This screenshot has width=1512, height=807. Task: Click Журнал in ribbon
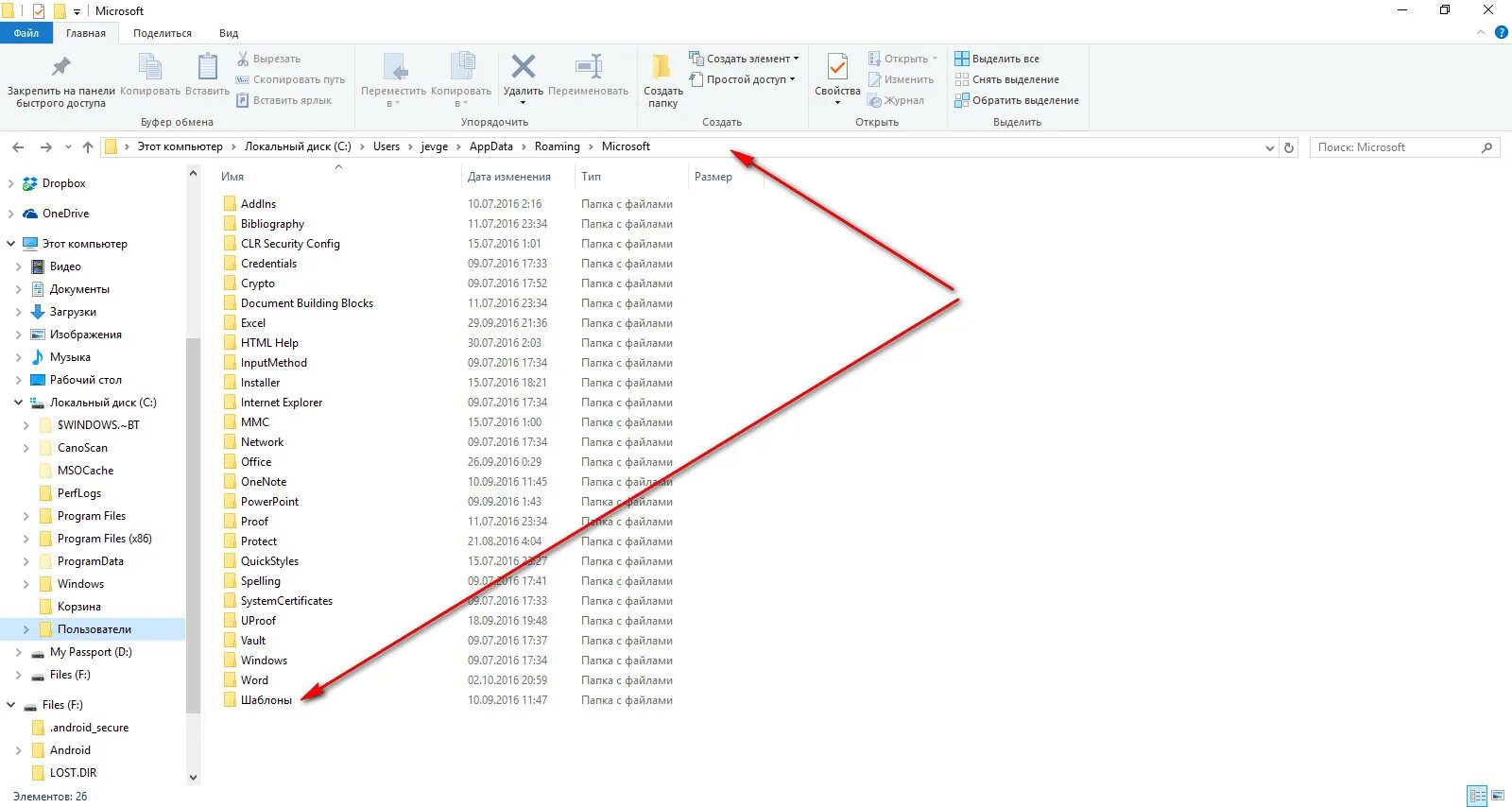click(896, 100)
